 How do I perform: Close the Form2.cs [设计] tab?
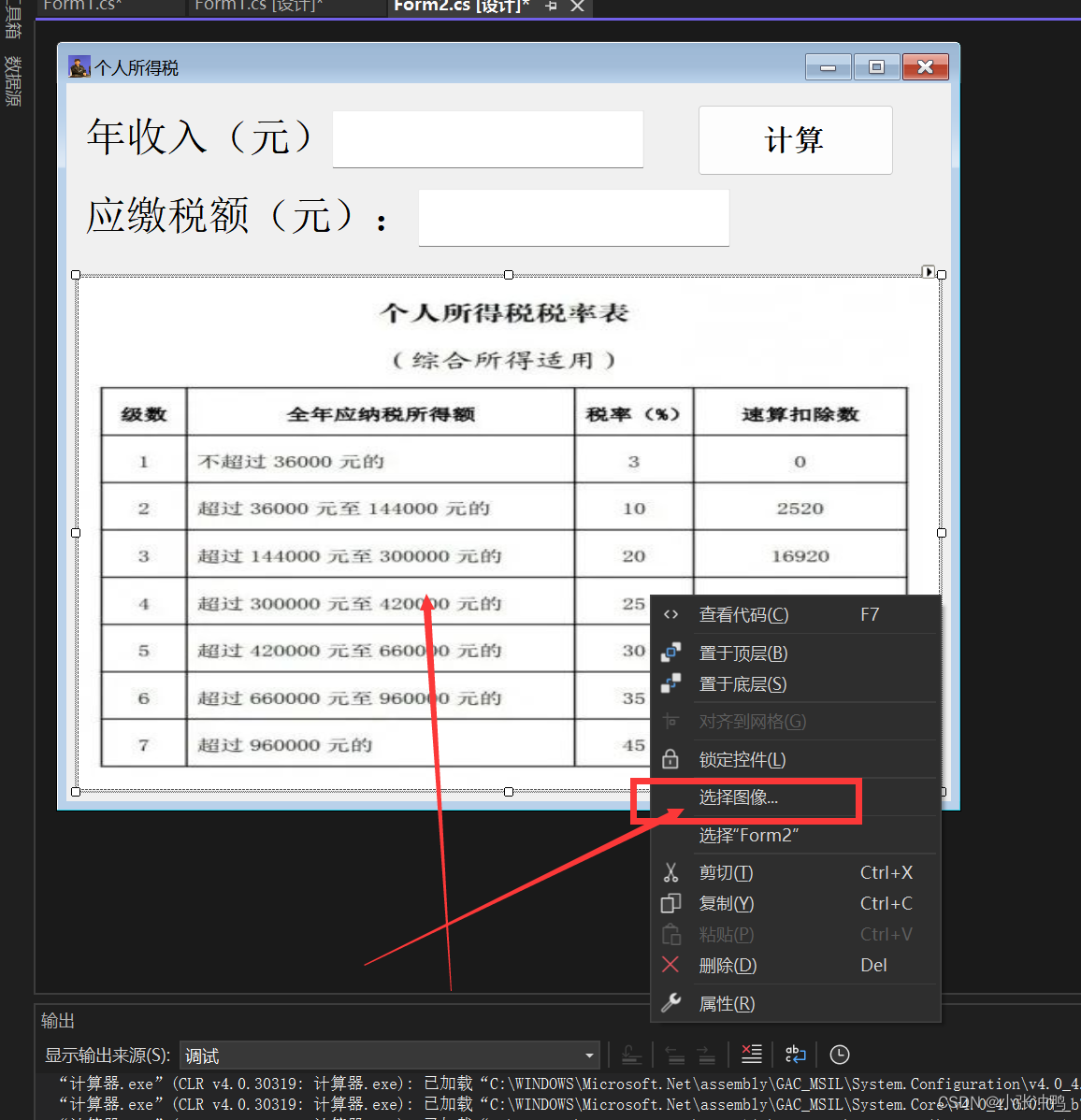point(577,6)
